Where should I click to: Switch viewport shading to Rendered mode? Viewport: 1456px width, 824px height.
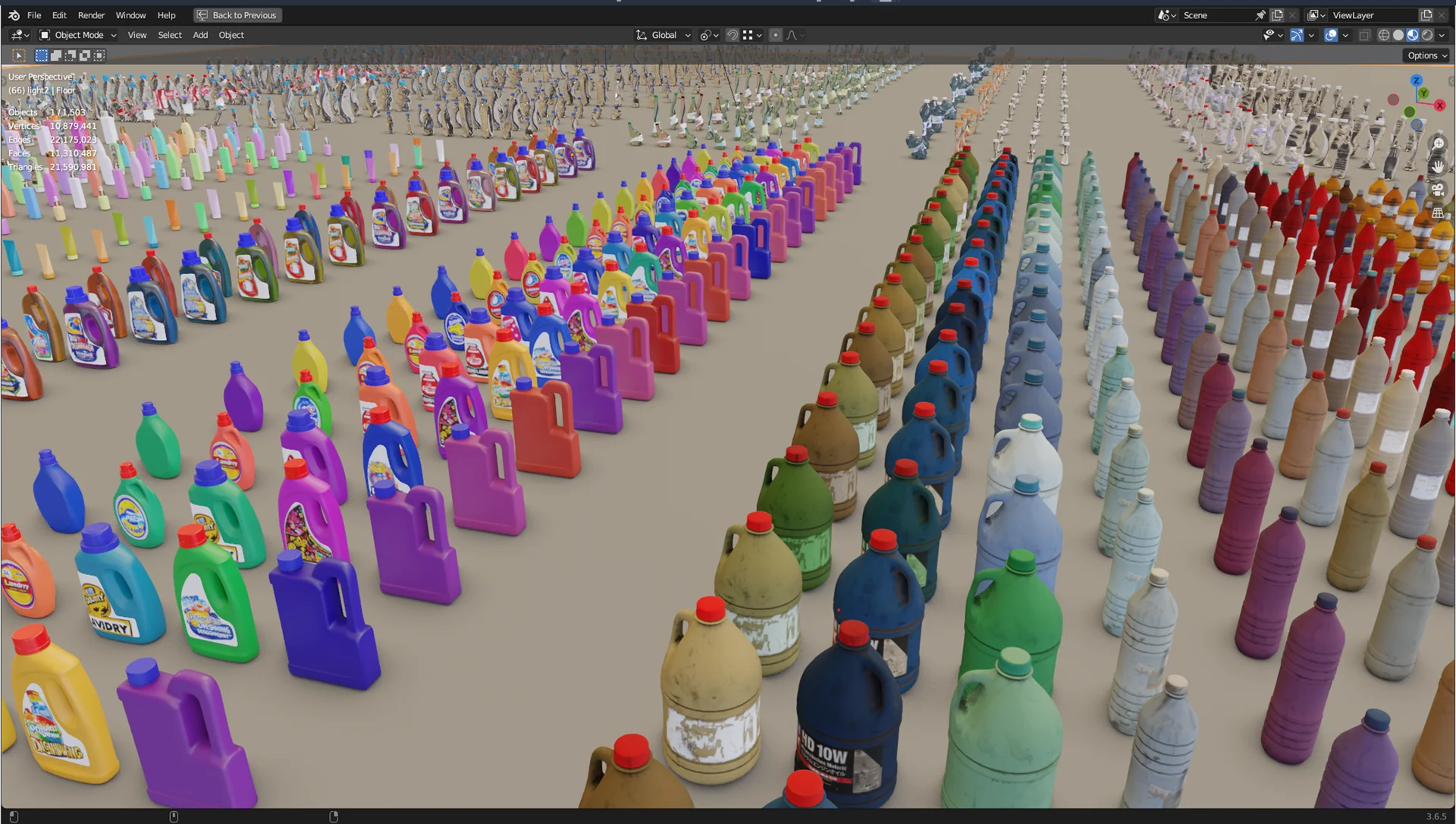1428,35
